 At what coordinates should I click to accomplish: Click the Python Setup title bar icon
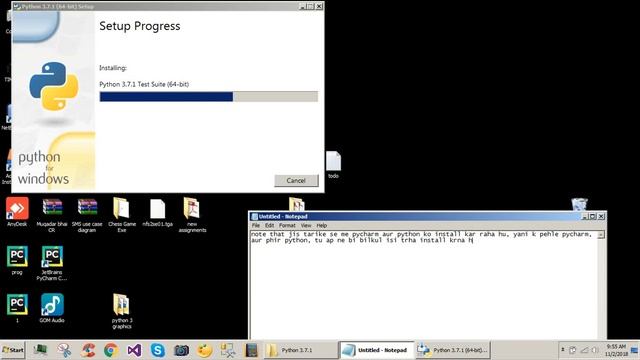click(17, 6)
